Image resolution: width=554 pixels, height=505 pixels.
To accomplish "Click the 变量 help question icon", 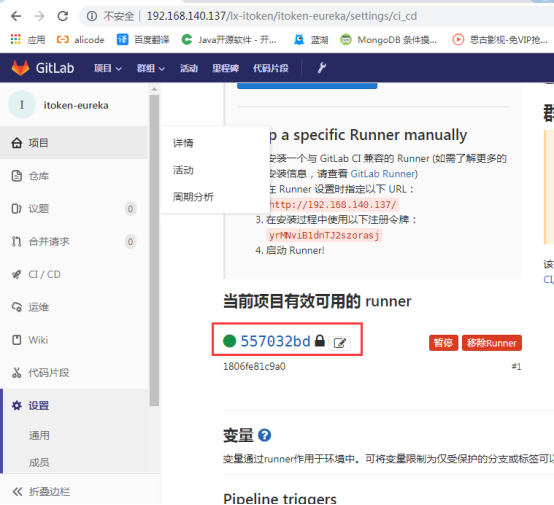I will click(x=264, y=435).
